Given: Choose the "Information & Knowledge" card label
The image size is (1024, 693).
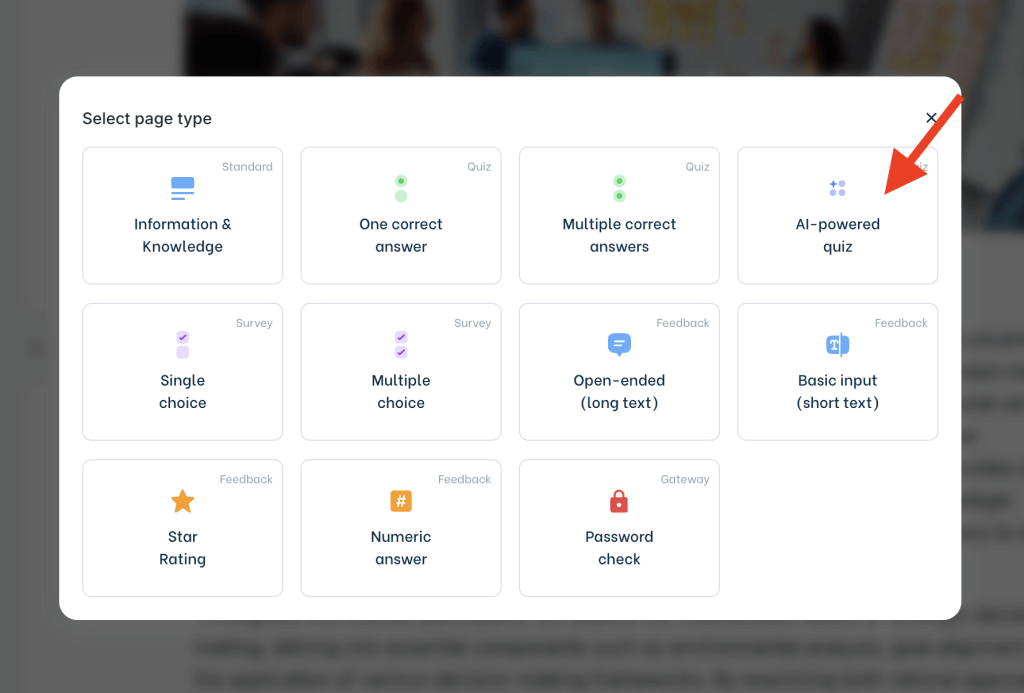Looking at the screenshot, I should (182, 236).
